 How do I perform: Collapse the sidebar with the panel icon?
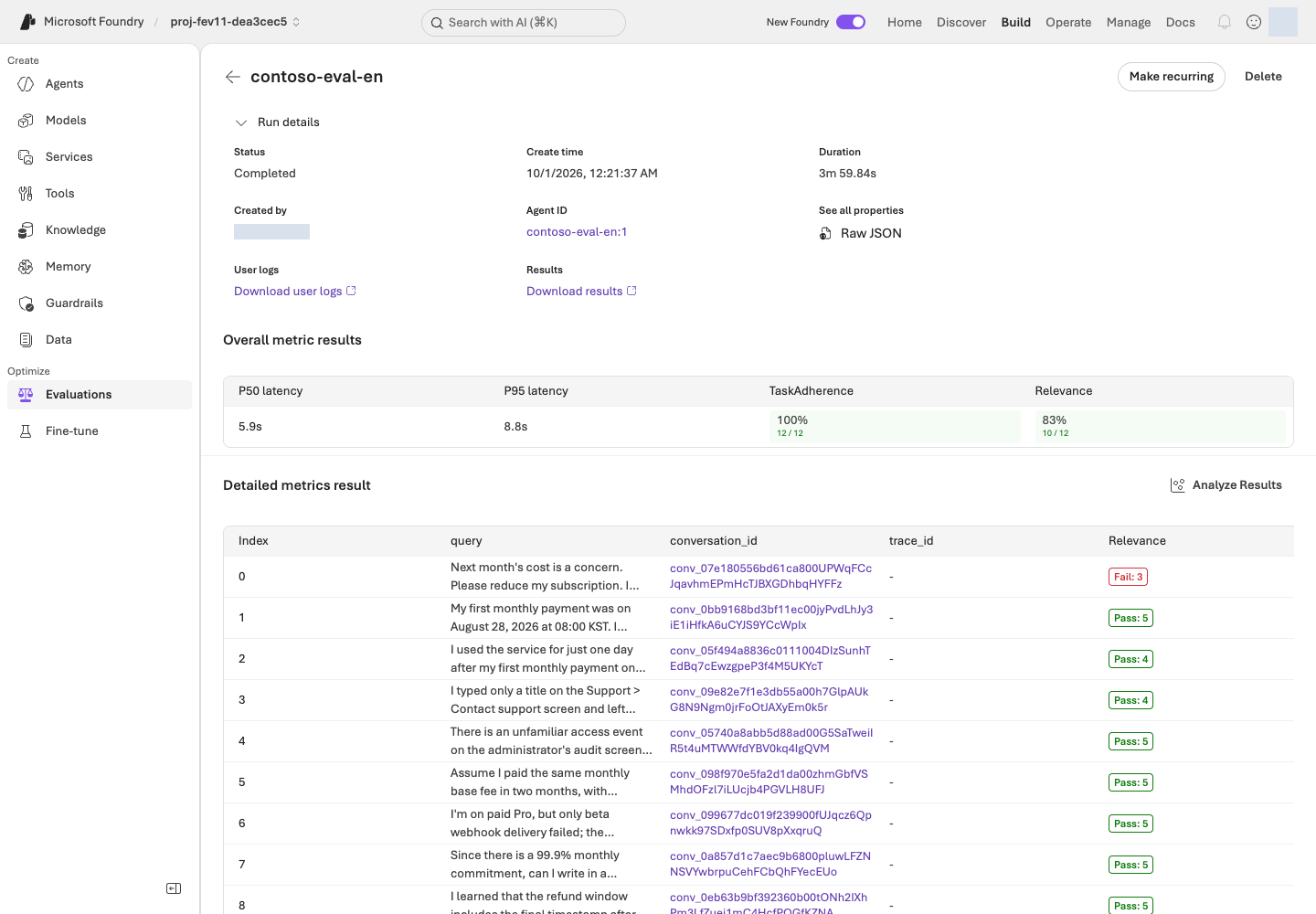[x=174, y=888]
